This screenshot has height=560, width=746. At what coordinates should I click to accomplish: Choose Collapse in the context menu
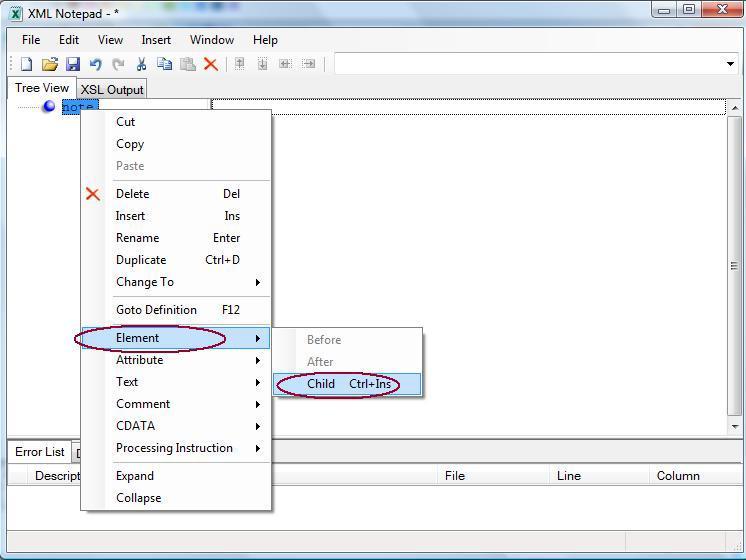[x=176, y=498]
